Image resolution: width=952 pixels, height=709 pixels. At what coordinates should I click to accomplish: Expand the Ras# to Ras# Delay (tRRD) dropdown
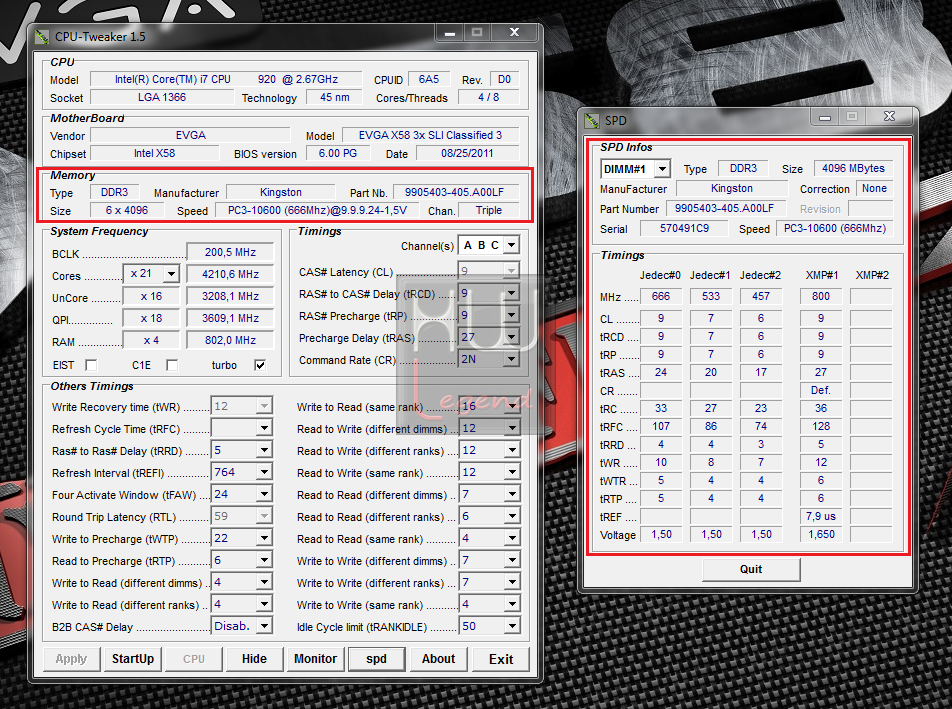264,450
